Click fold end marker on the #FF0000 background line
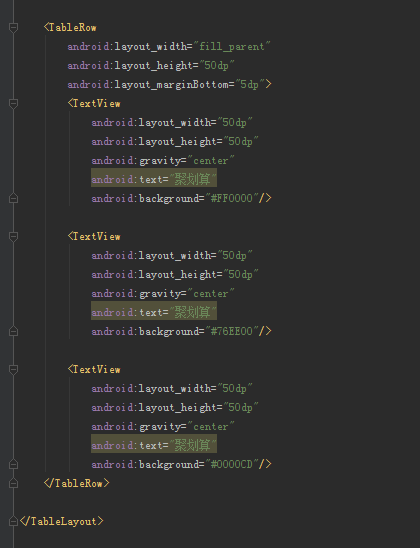This screenshot has width=420, height=548. pos(13,199)
